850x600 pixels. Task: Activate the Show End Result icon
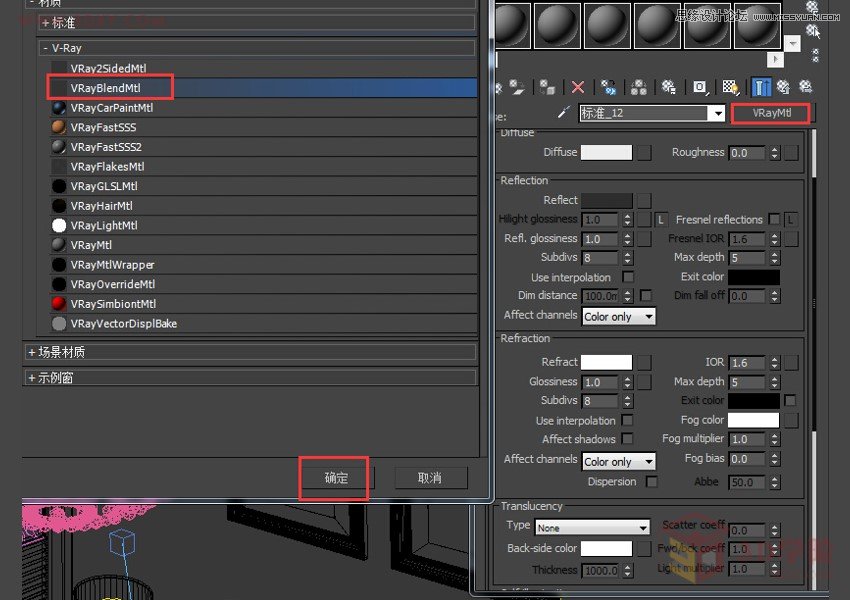point(760,86)
